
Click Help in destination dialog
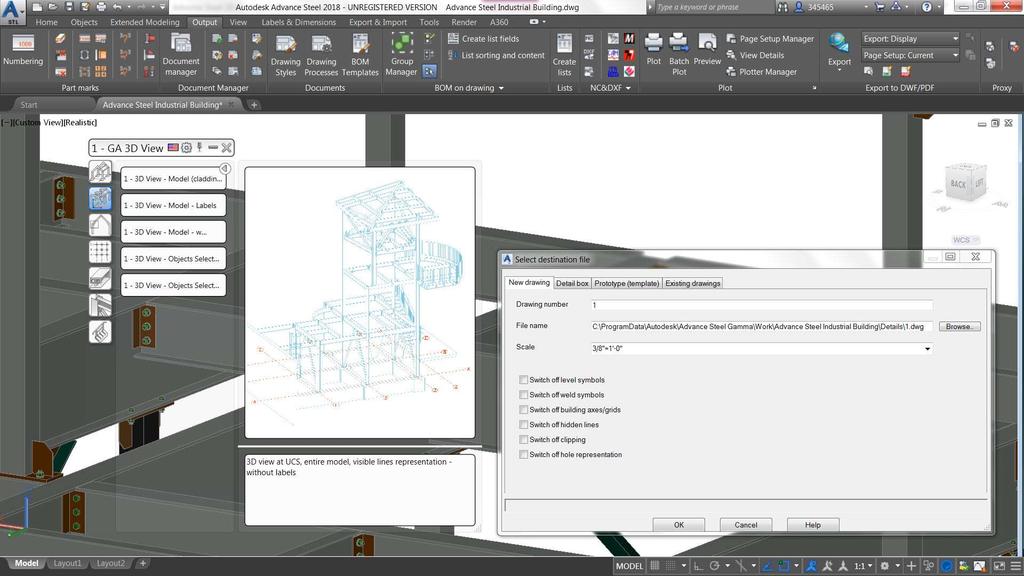coord(812,525)
